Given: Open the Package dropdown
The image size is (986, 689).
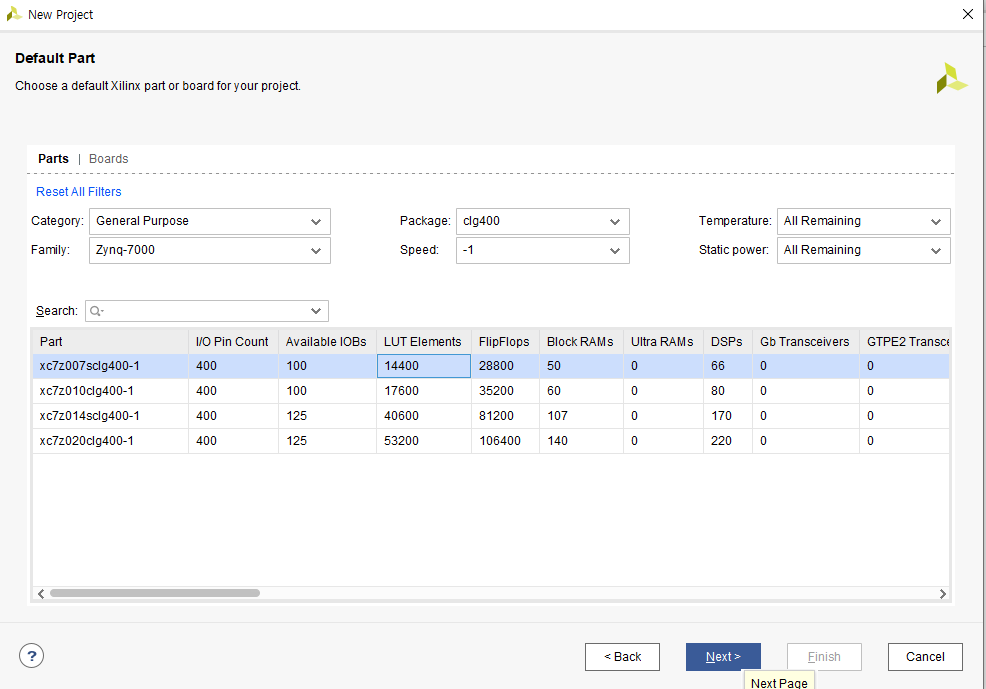Looking at the screenshot, I should point(543,221).
